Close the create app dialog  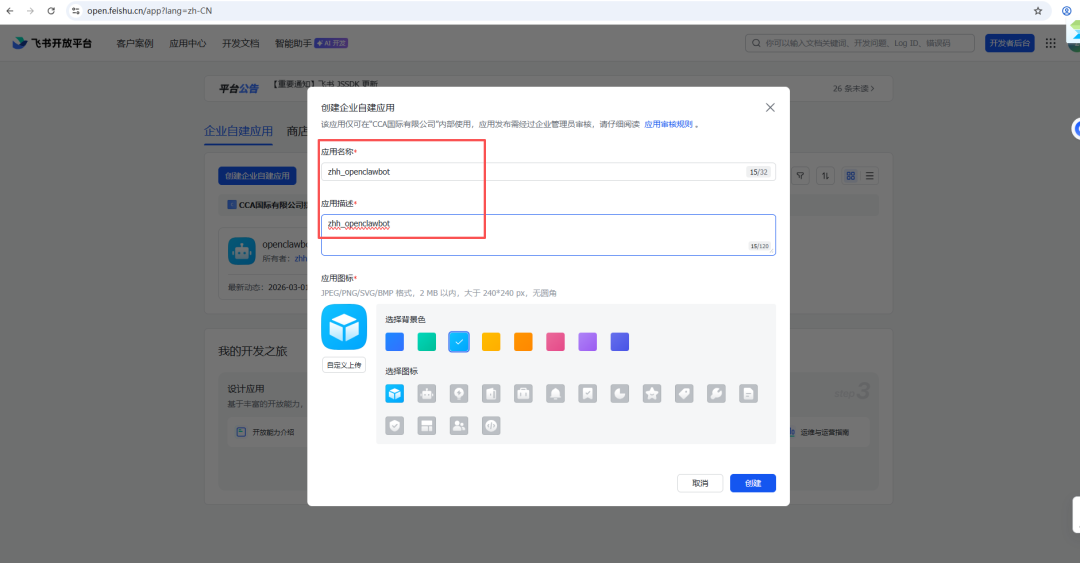click(770, 108)
